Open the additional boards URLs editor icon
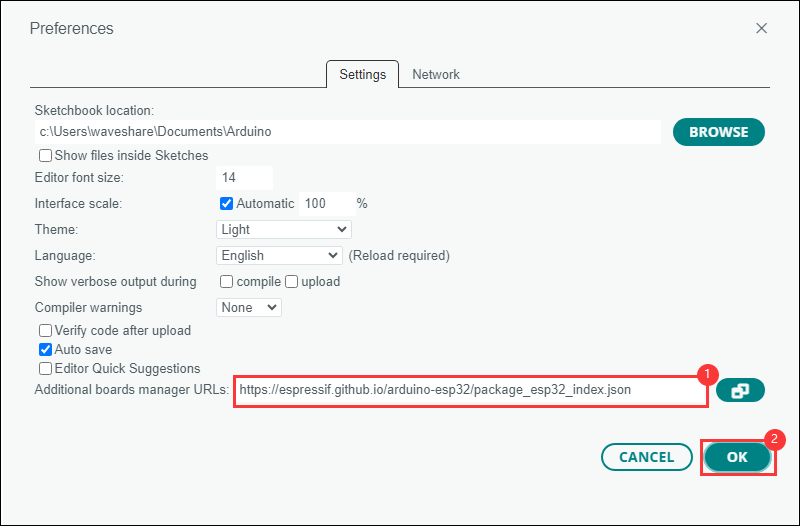 coord(740,390)
